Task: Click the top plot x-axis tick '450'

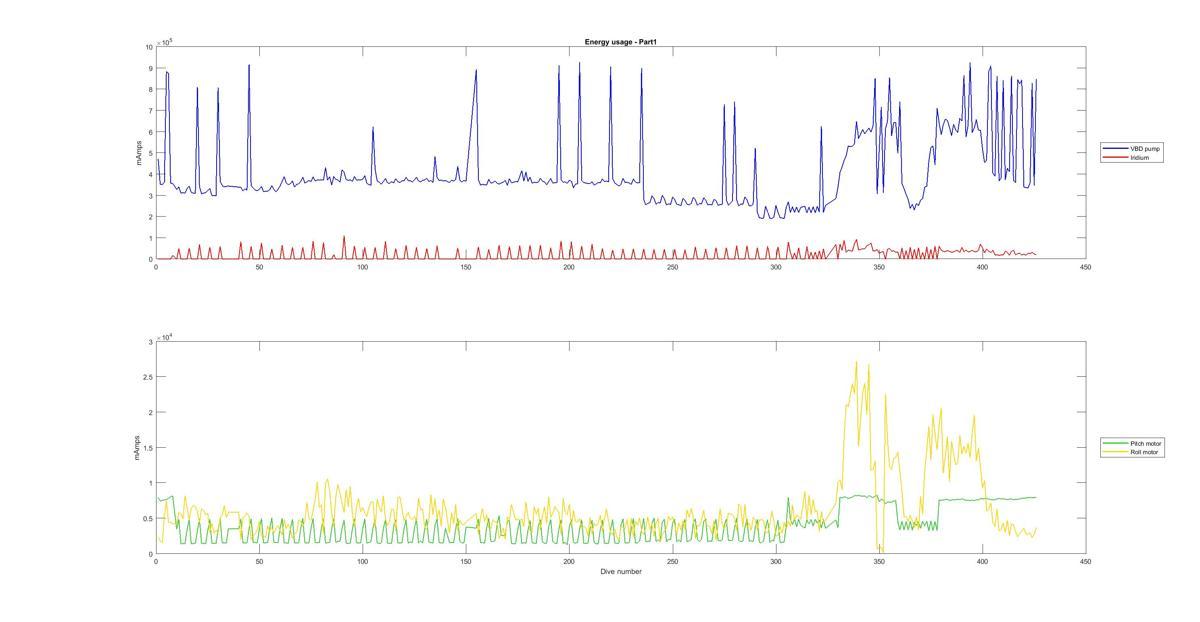Action: [1085, 267]
